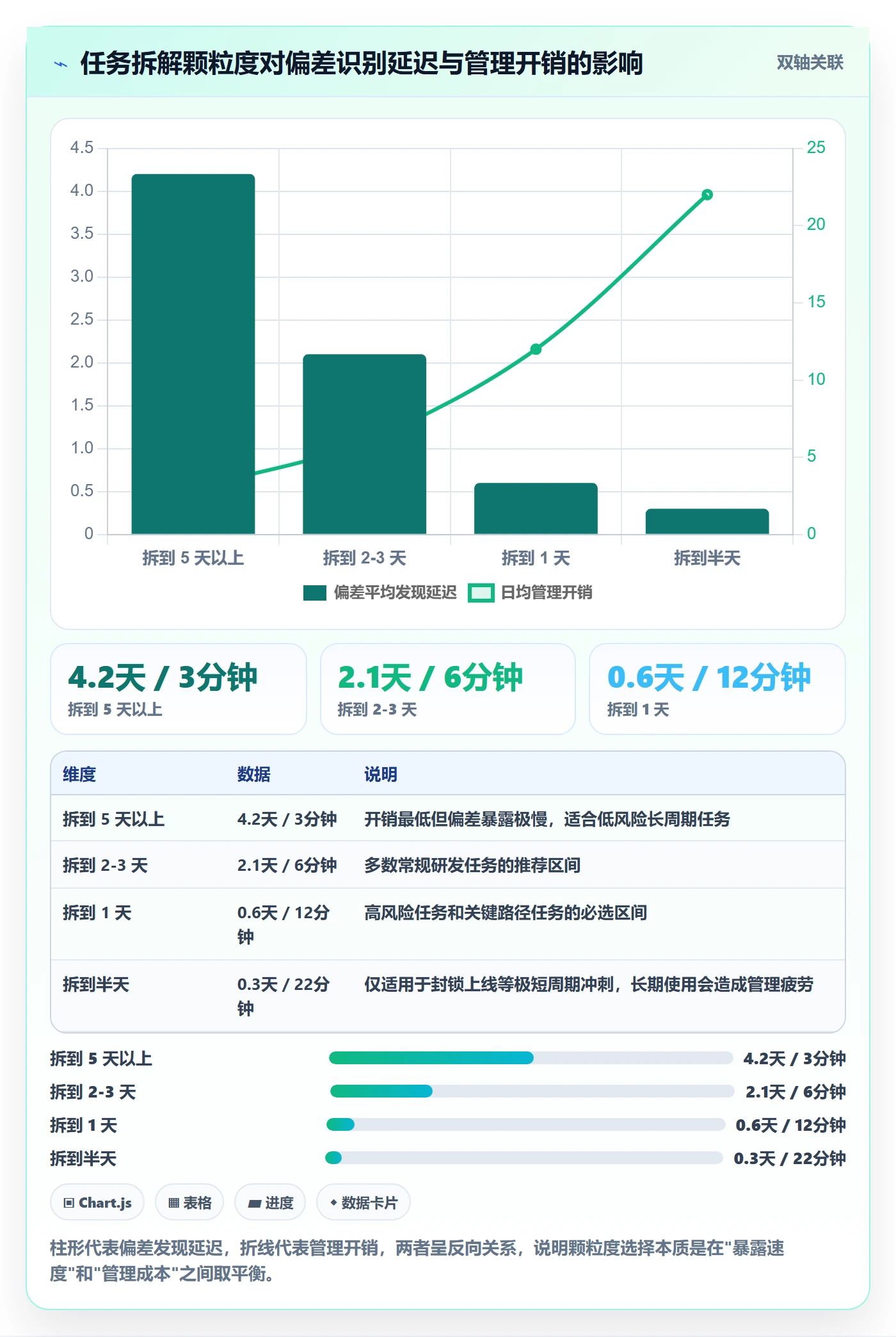This screenshot has width=896, height=1337.
Task: Select table row cell 拆到 5 天以上
Action: click(114, 819)
